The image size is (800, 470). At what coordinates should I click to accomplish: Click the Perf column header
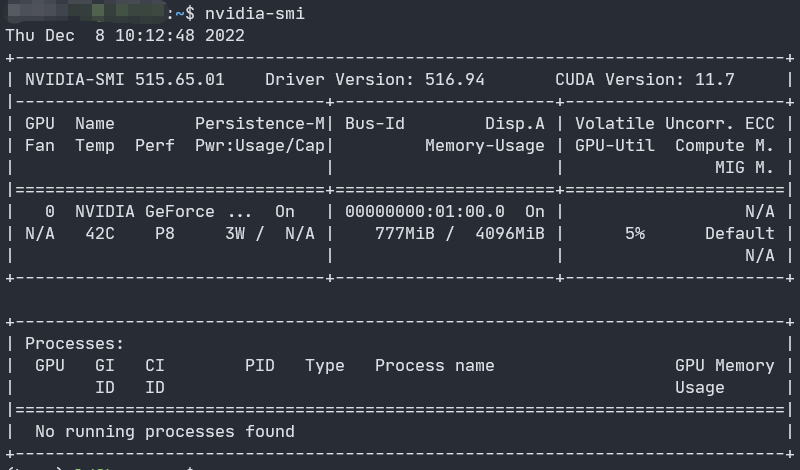coord(155,146)
